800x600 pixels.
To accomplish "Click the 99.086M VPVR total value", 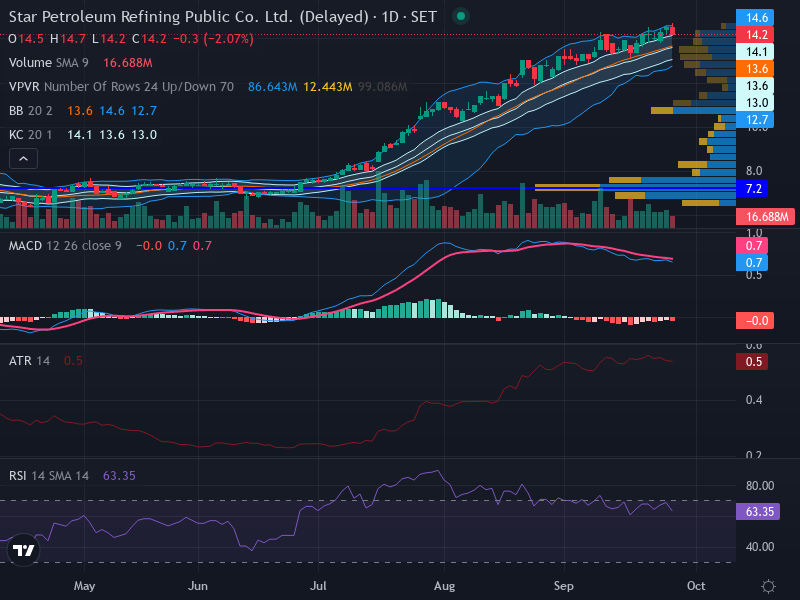I will [383, 87].
